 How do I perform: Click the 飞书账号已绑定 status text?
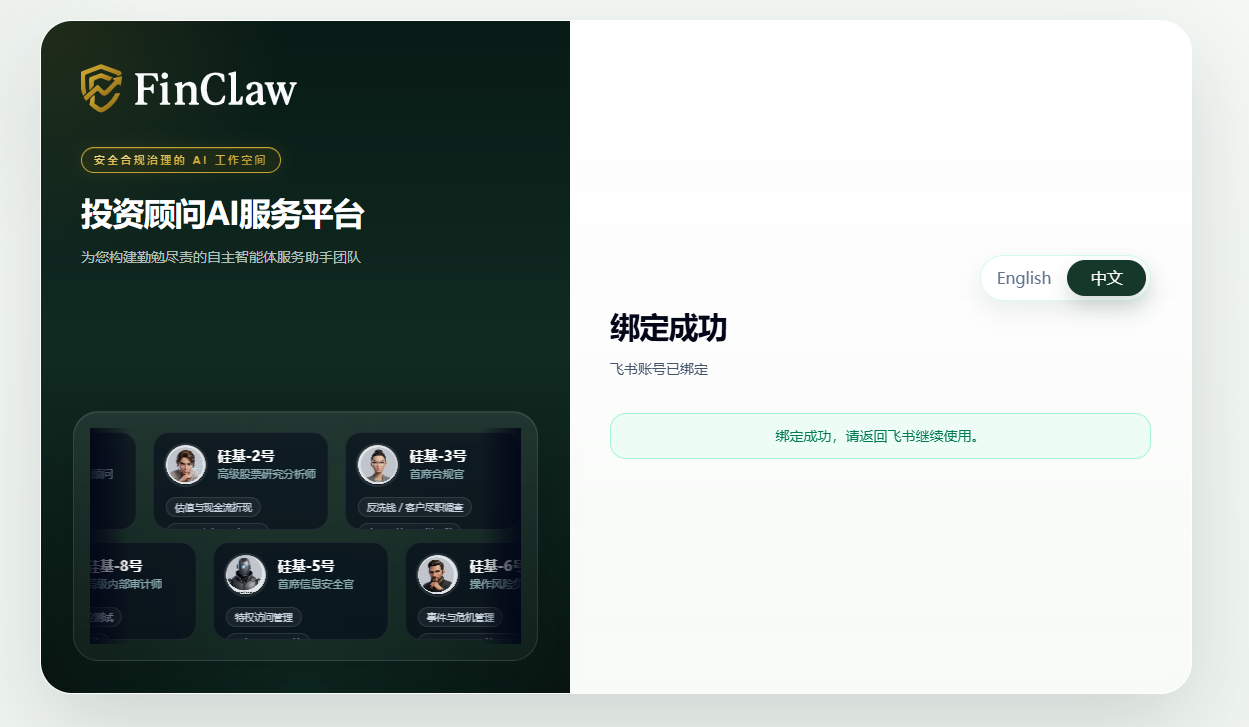click(659, 369)
